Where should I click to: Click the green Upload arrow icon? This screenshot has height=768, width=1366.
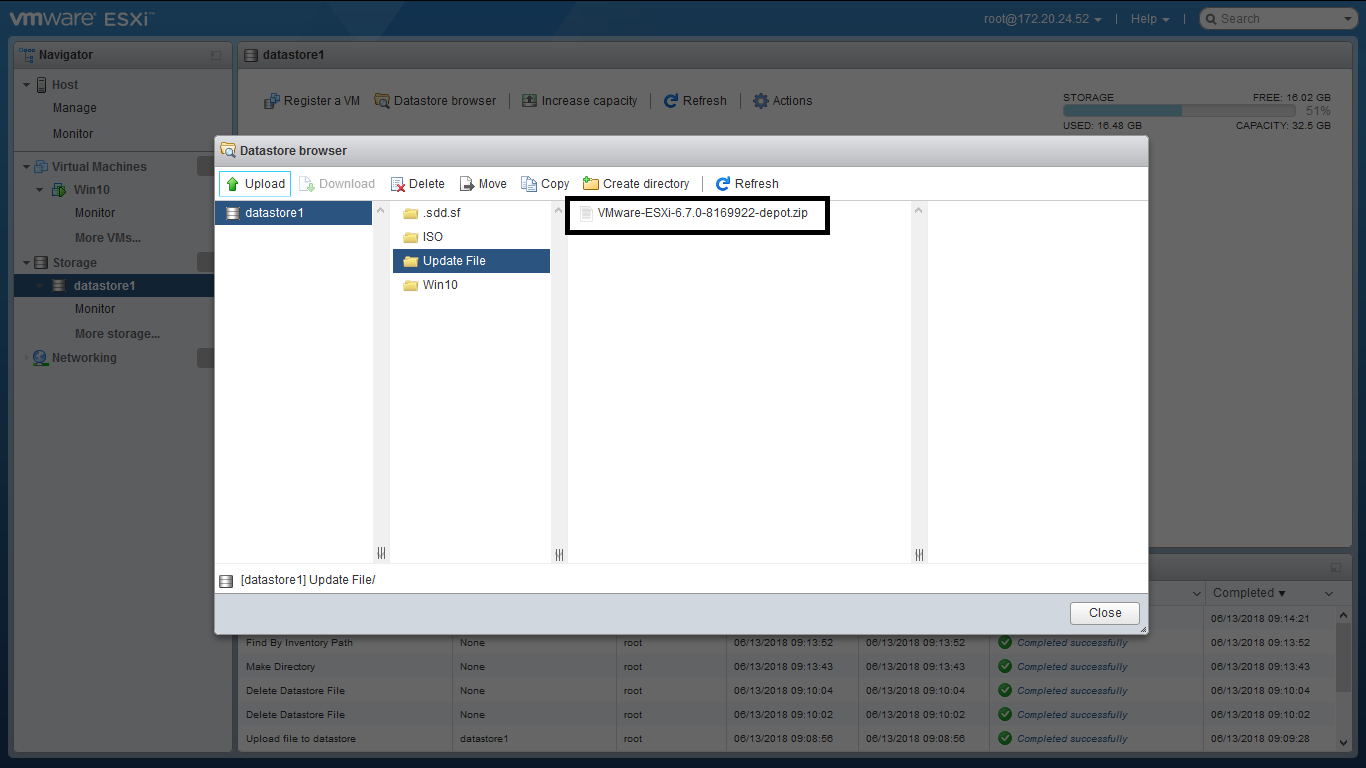(233, 184)
